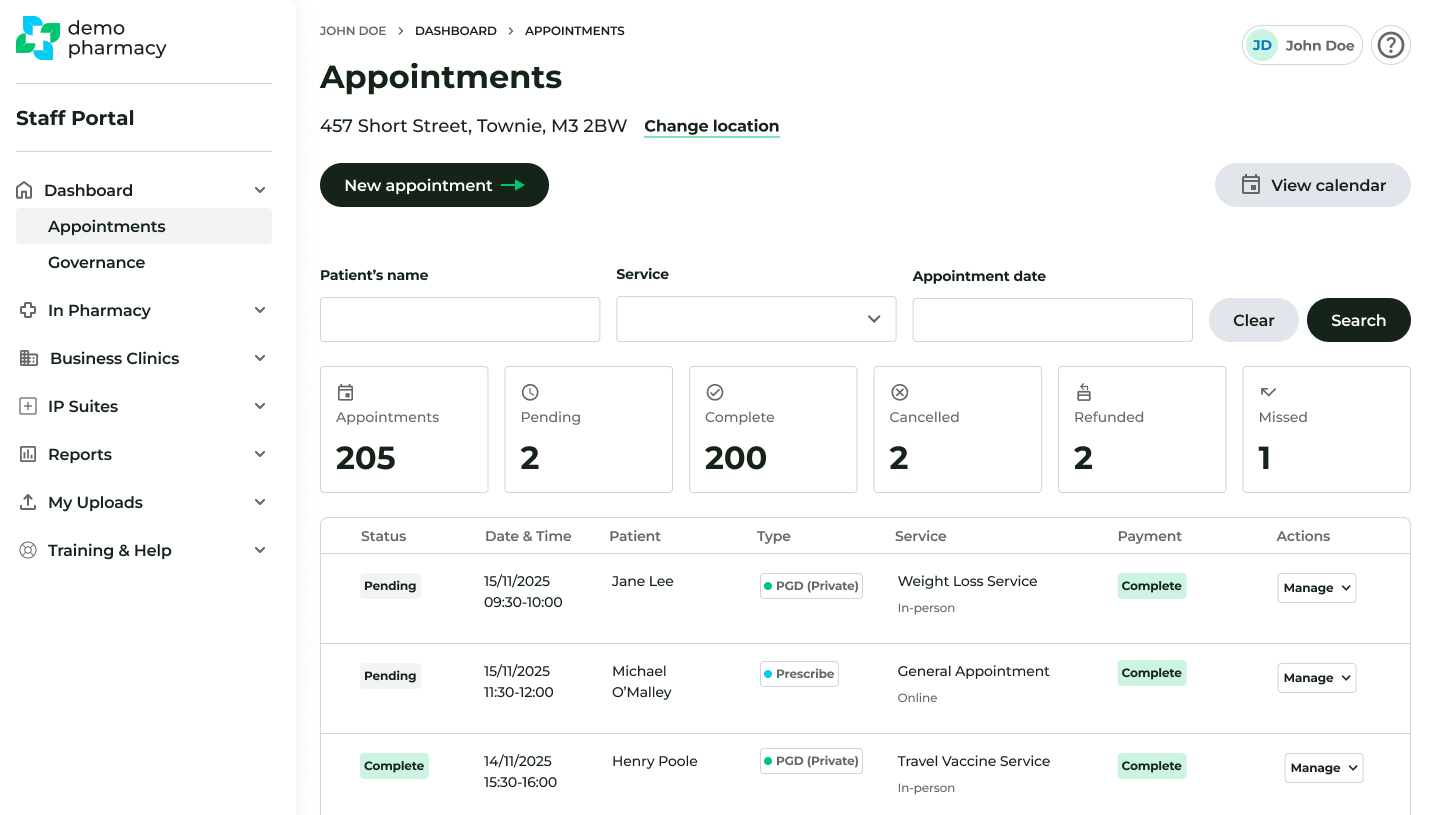Click the Missed stat arrow icon

pyautogui.click(x=1266, y=393)
